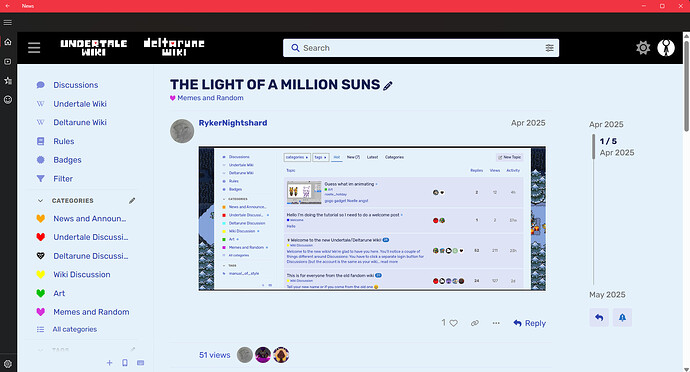The height and width of the screenshot is (372, 690).
Task: Click the grey avatar next to views
Action: [245, 355]
